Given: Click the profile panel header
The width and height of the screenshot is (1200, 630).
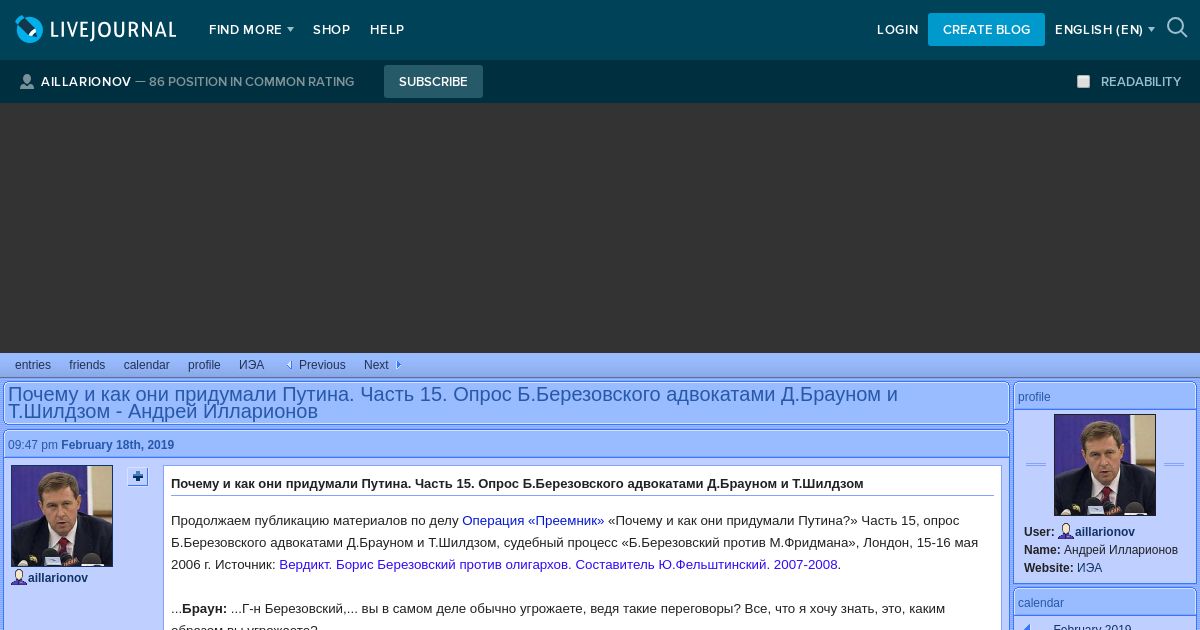Looking at the screenshot, I should pos(1105,397).
